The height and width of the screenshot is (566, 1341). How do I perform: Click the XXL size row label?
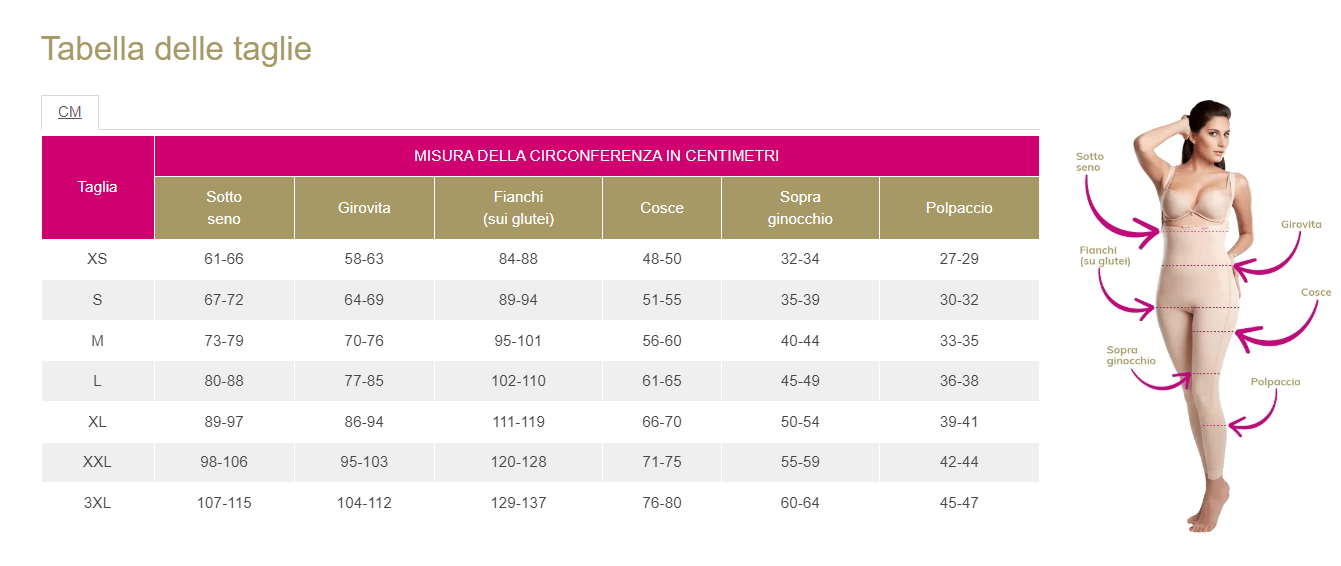[x=98, y=462]
